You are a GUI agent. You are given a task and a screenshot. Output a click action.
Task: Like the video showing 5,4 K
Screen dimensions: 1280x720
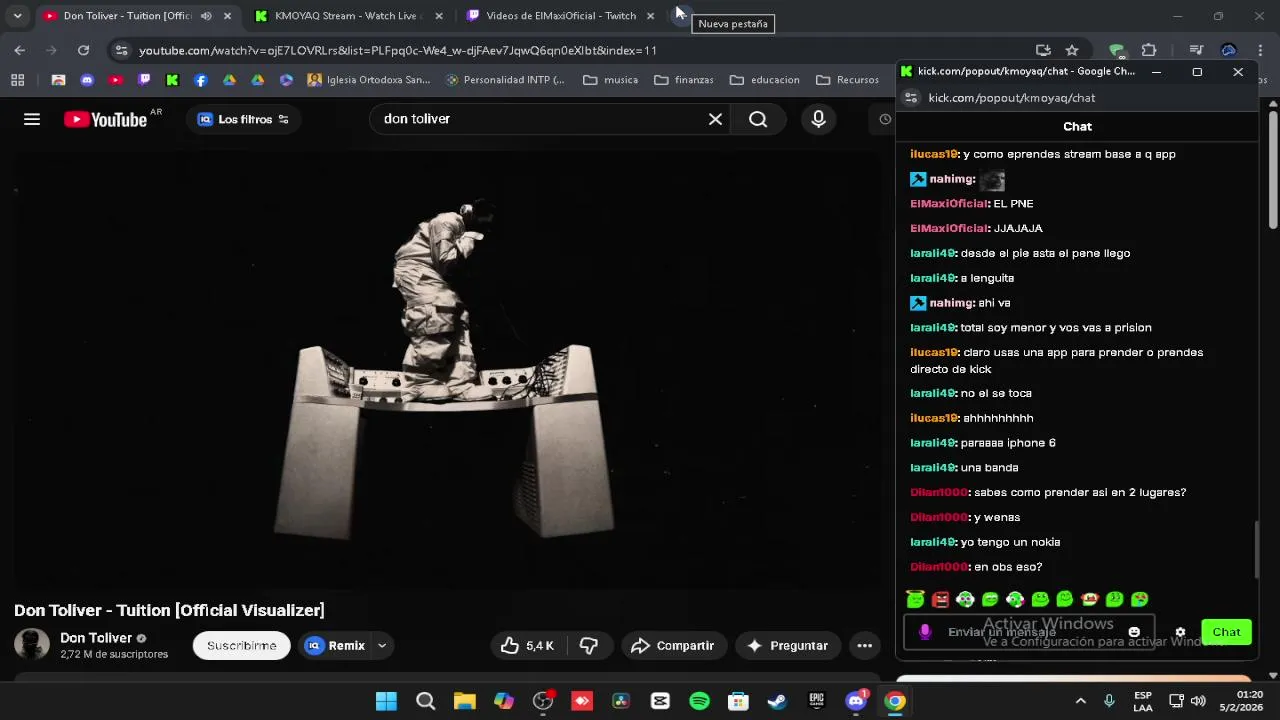pos(528,646)
